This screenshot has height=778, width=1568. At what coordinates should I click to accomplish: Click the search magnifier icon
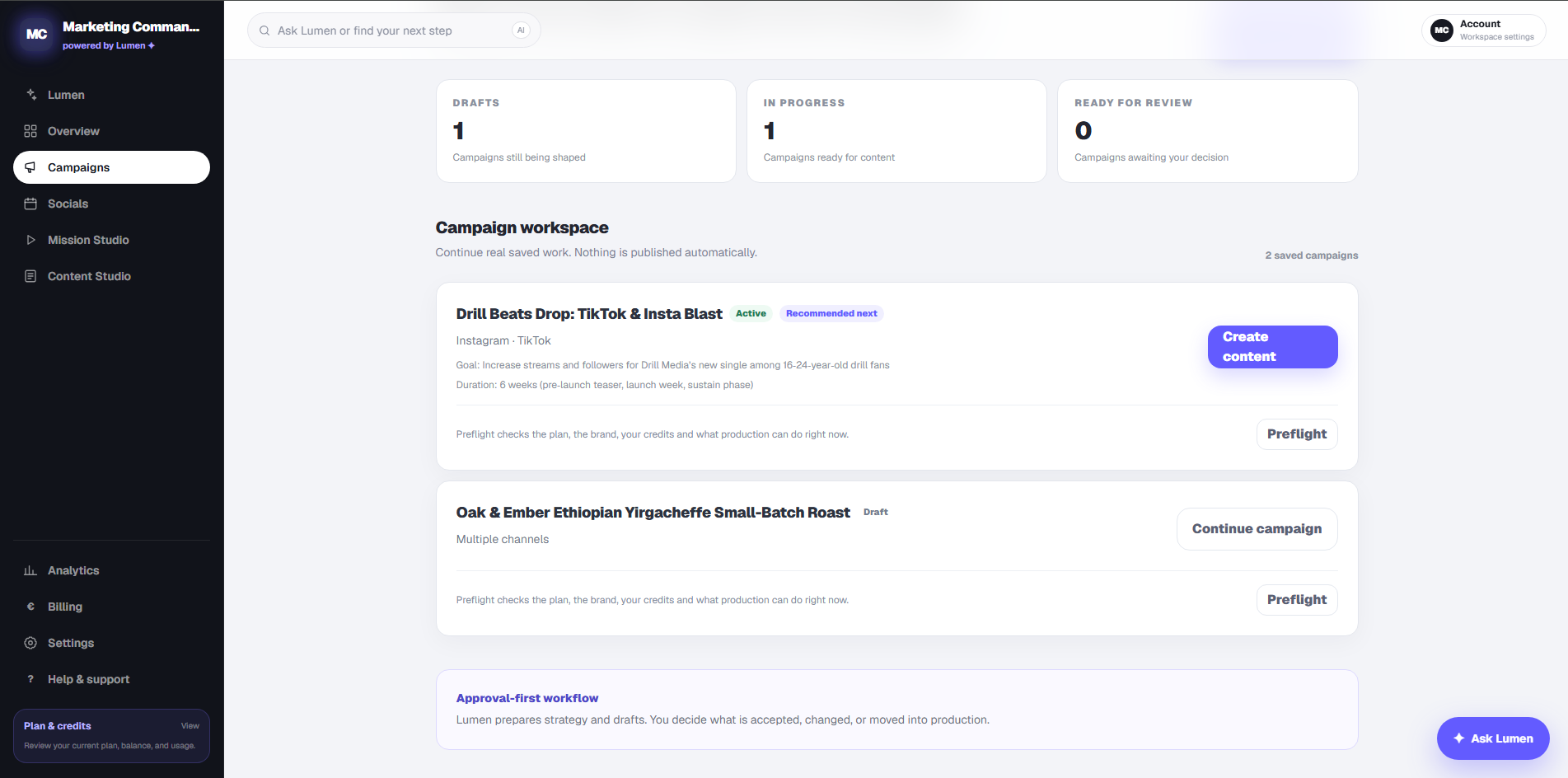click(264, 30)
